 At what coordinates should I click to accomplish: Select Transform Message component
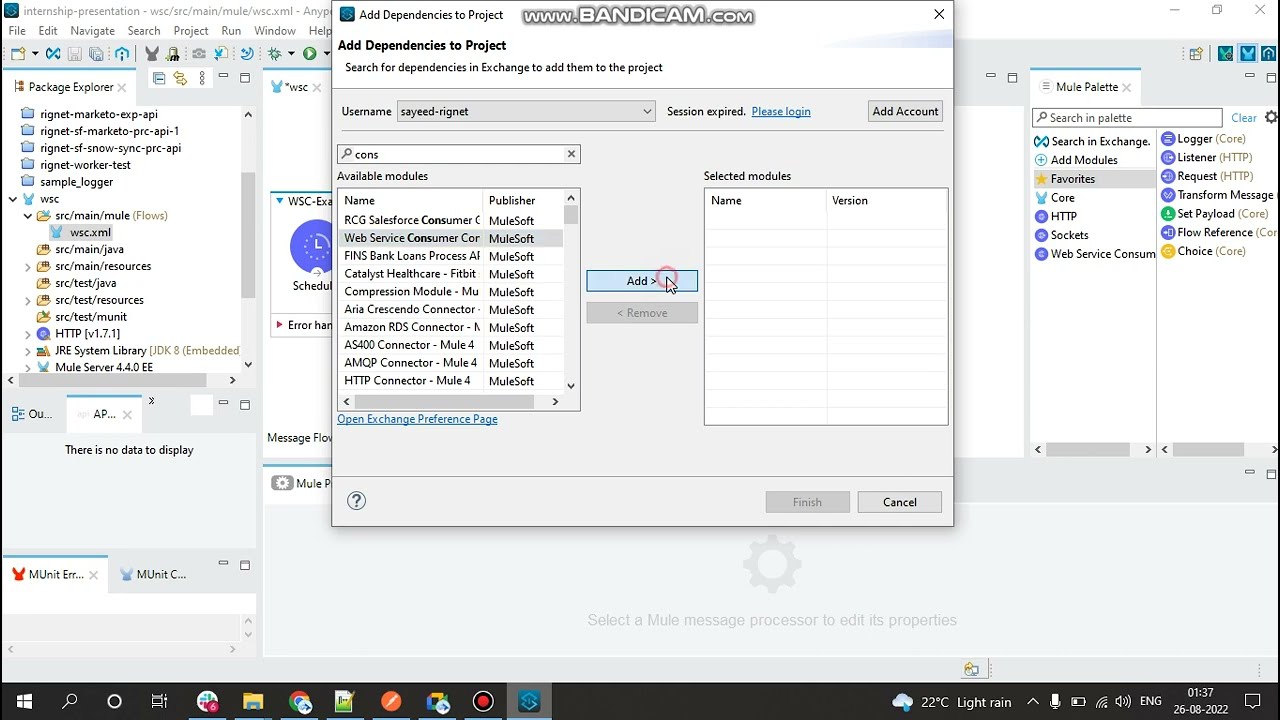1218,195
